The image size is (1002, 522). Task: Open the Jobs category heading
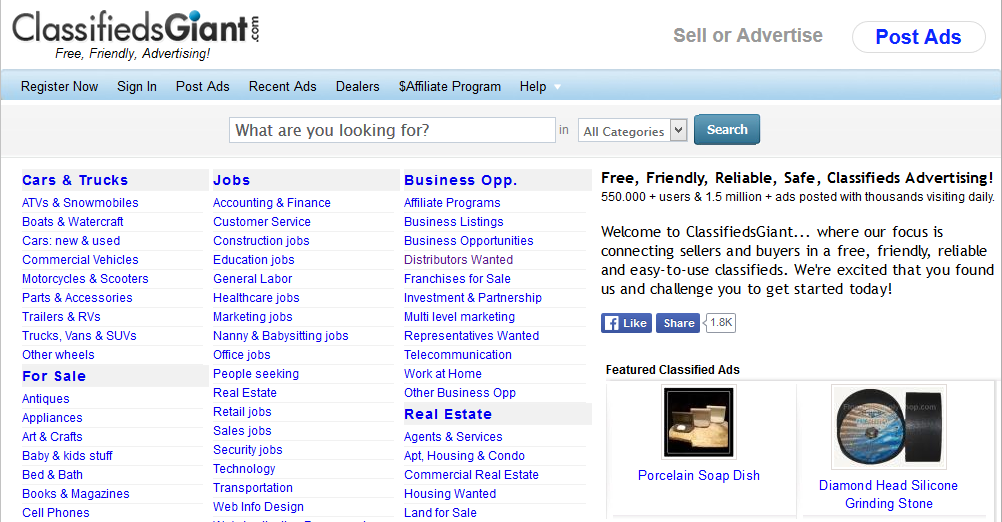231,180
